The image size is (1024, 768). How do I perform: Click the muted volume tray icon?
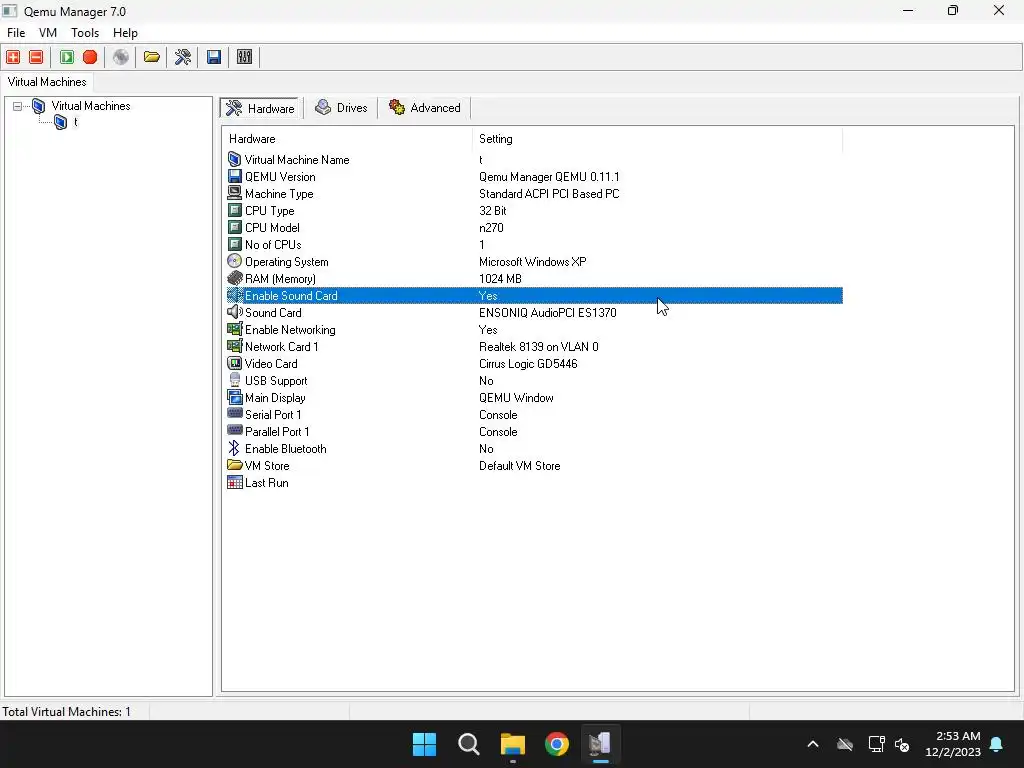[903, 744]
